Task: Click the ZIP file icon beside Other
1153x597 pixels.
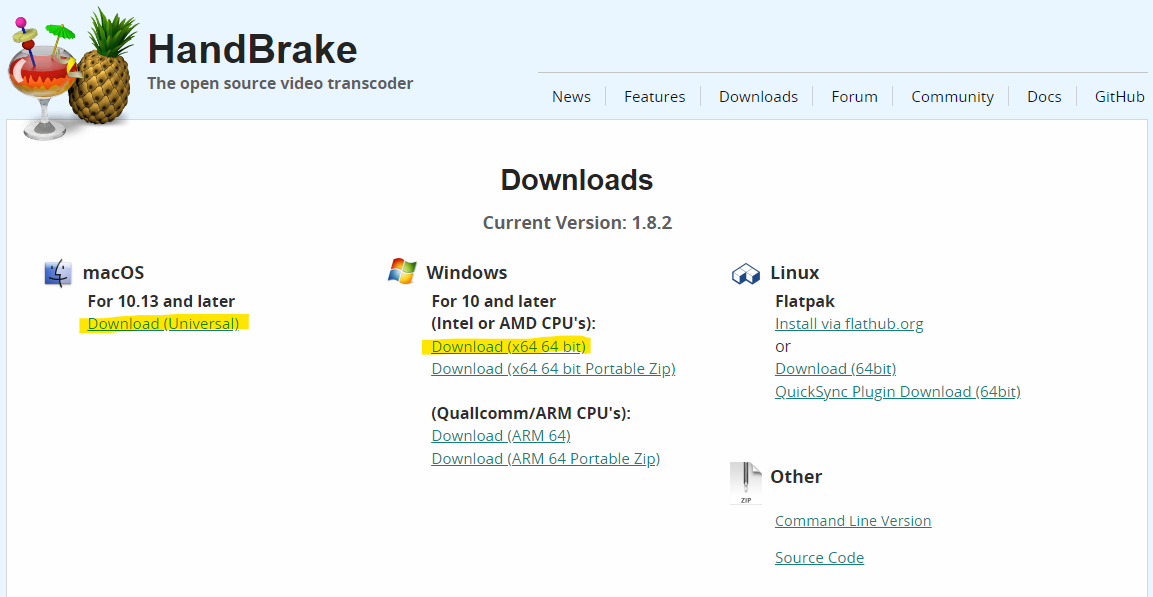Action: (746, 483)
